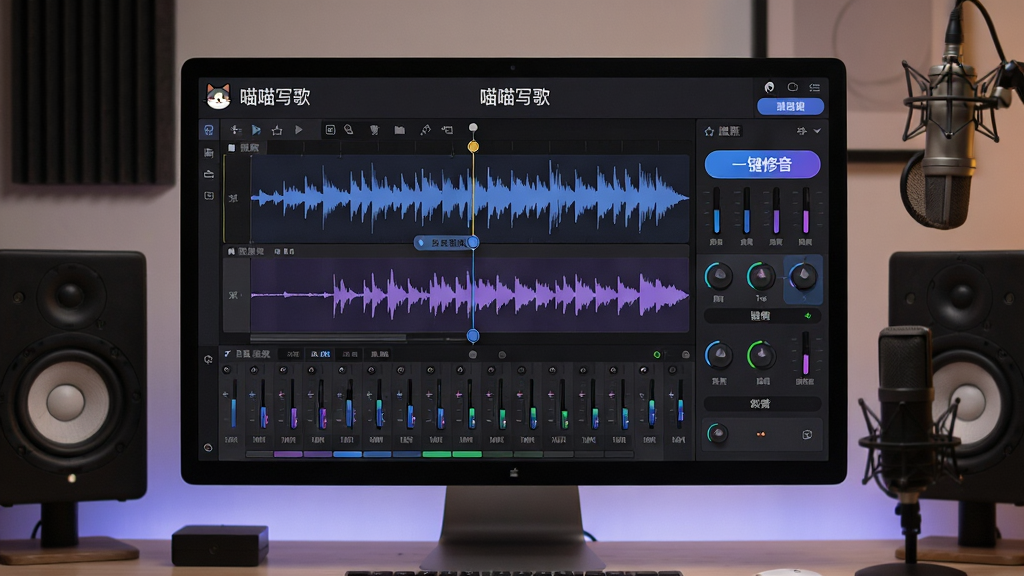Toggle the green power ring in mixer header
The height and width of the screenshot is (576, 1024).
[657, 355]
